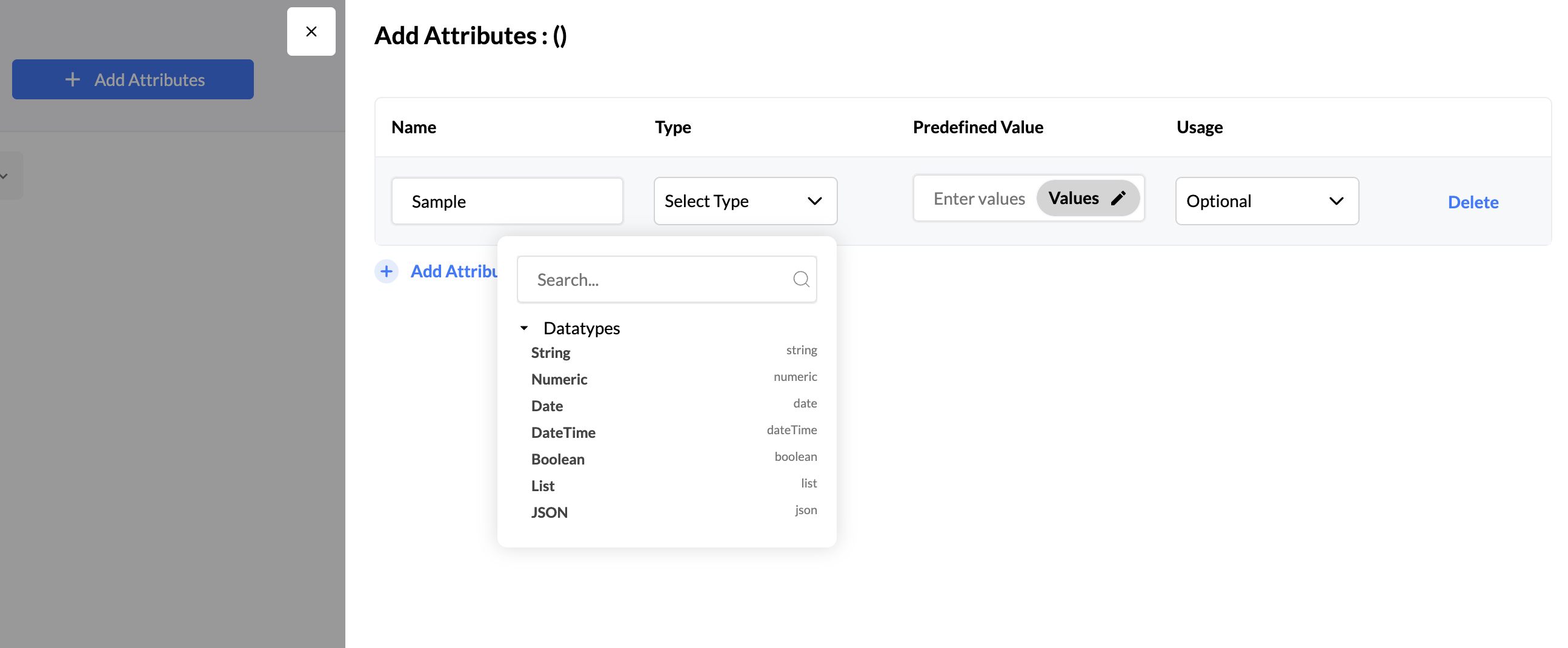The image size is (1568, 648).
Task: Expand the collapsed chevron in left sidebar
Action: 5,176
